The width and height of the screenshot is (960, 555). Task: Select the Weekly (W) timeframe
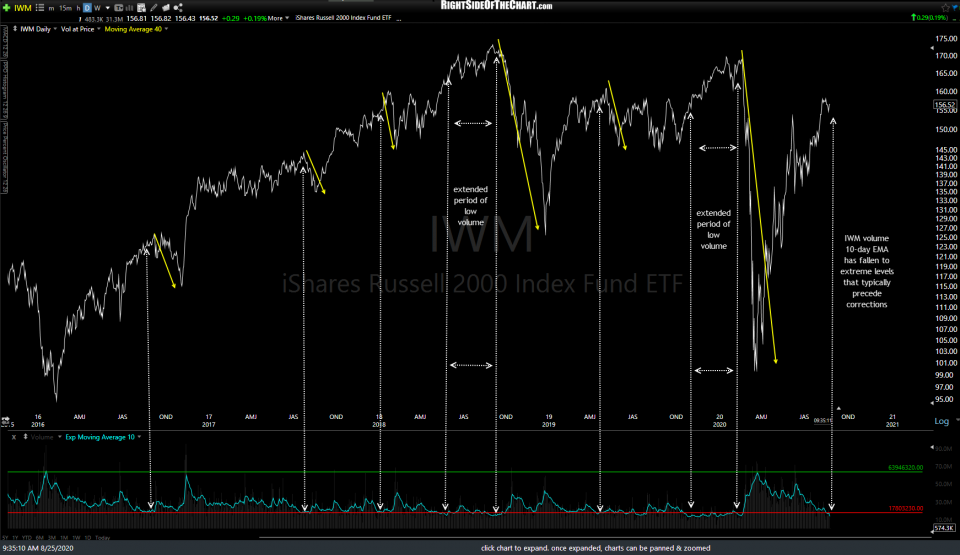[97, 9]
